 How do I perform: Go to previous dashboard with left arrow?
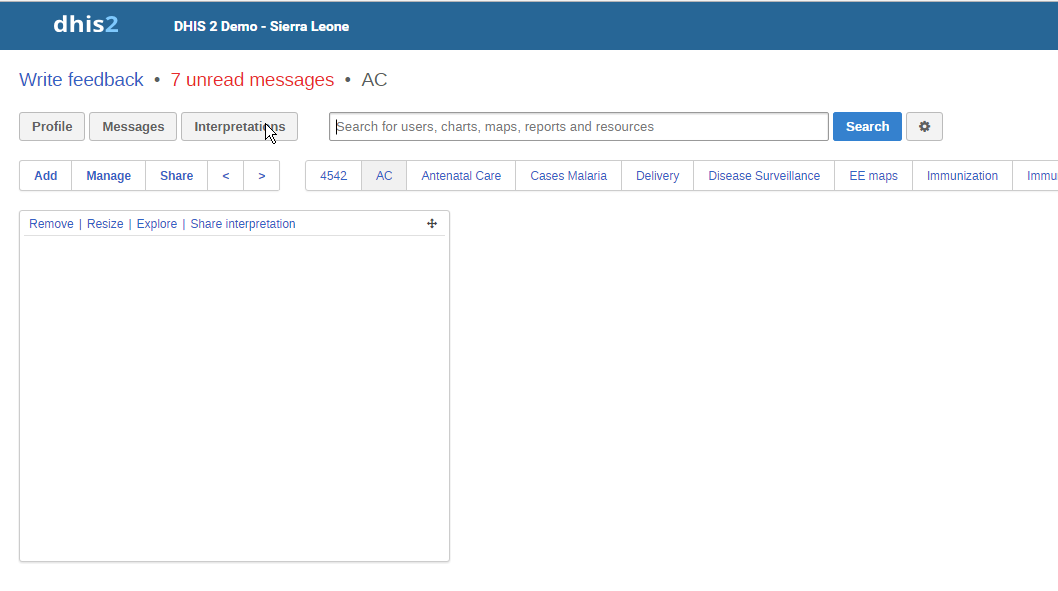(226, 176)
